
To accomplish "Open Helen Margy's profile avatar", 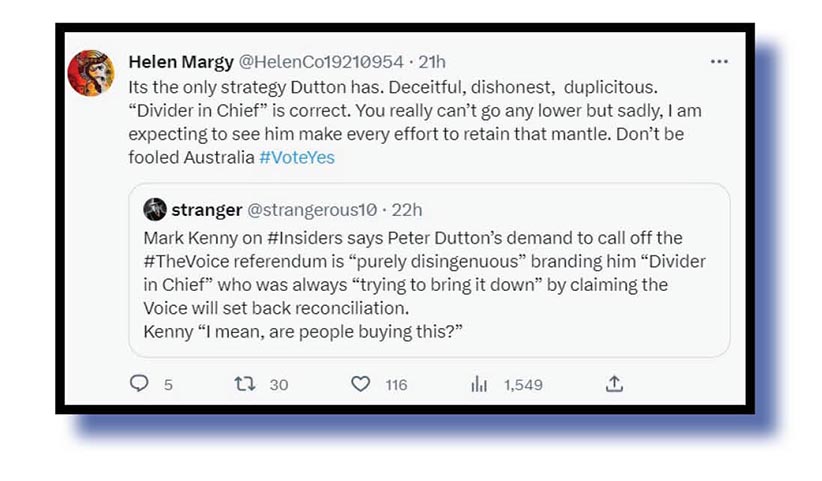I will coord(89,72).
